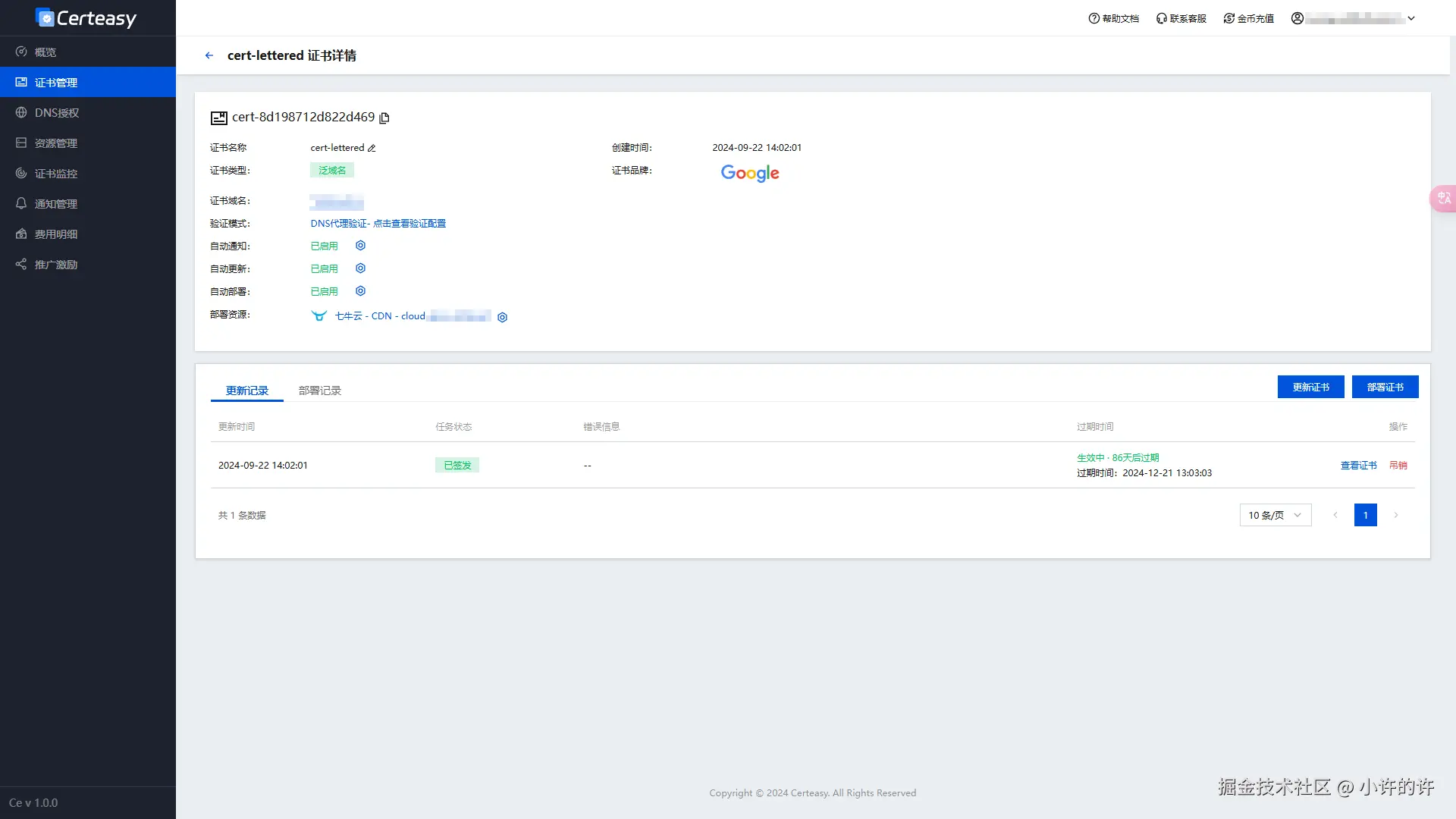Open gear icon beside 七牛云 CDN resource
Image resolution: width=1456 pixels, height=819 pixels.
coord(502,317)
